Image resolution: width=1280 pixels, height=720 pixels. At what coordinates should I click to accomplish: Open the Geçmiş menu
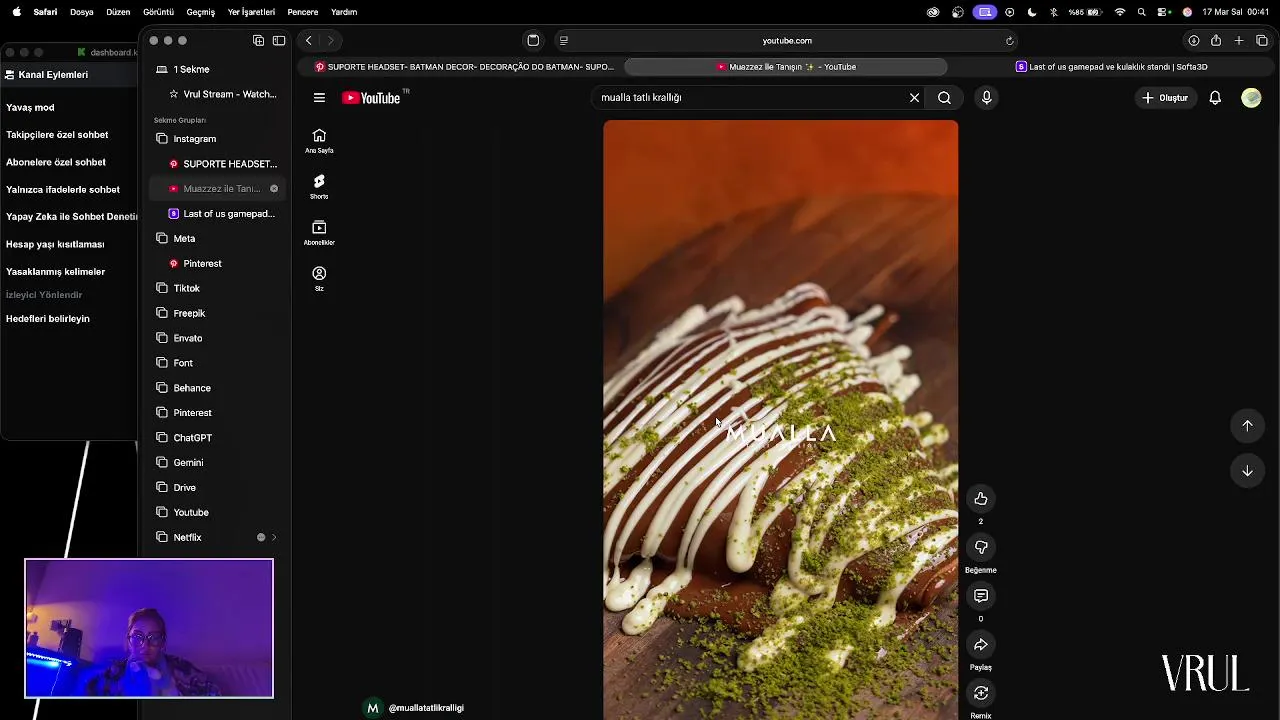(201, 12)
